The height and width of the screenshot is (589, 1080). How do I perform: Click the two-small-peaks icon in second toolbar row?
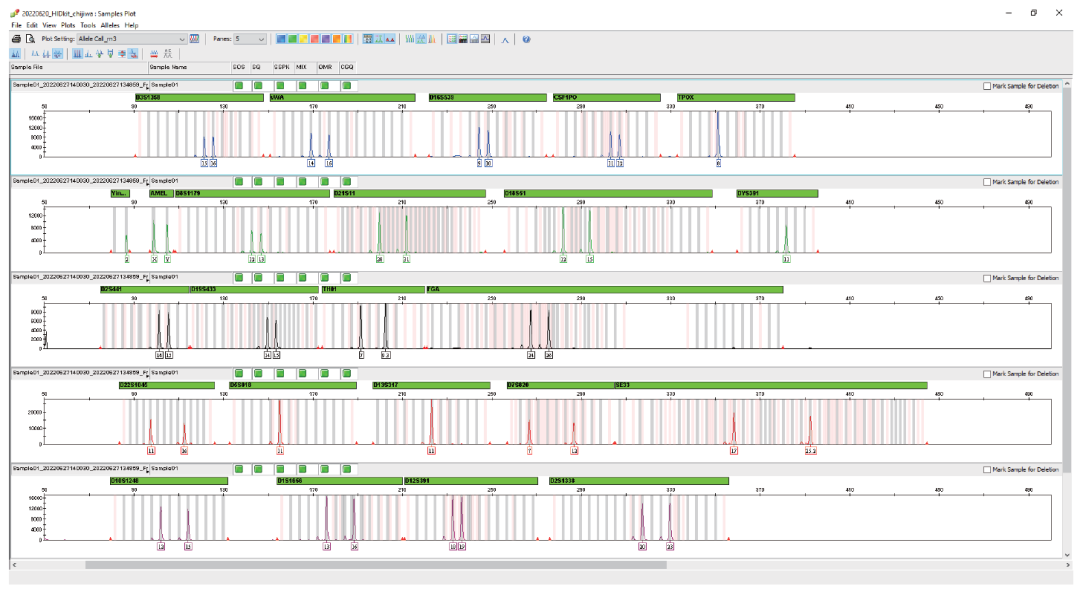tap(35, 53)
